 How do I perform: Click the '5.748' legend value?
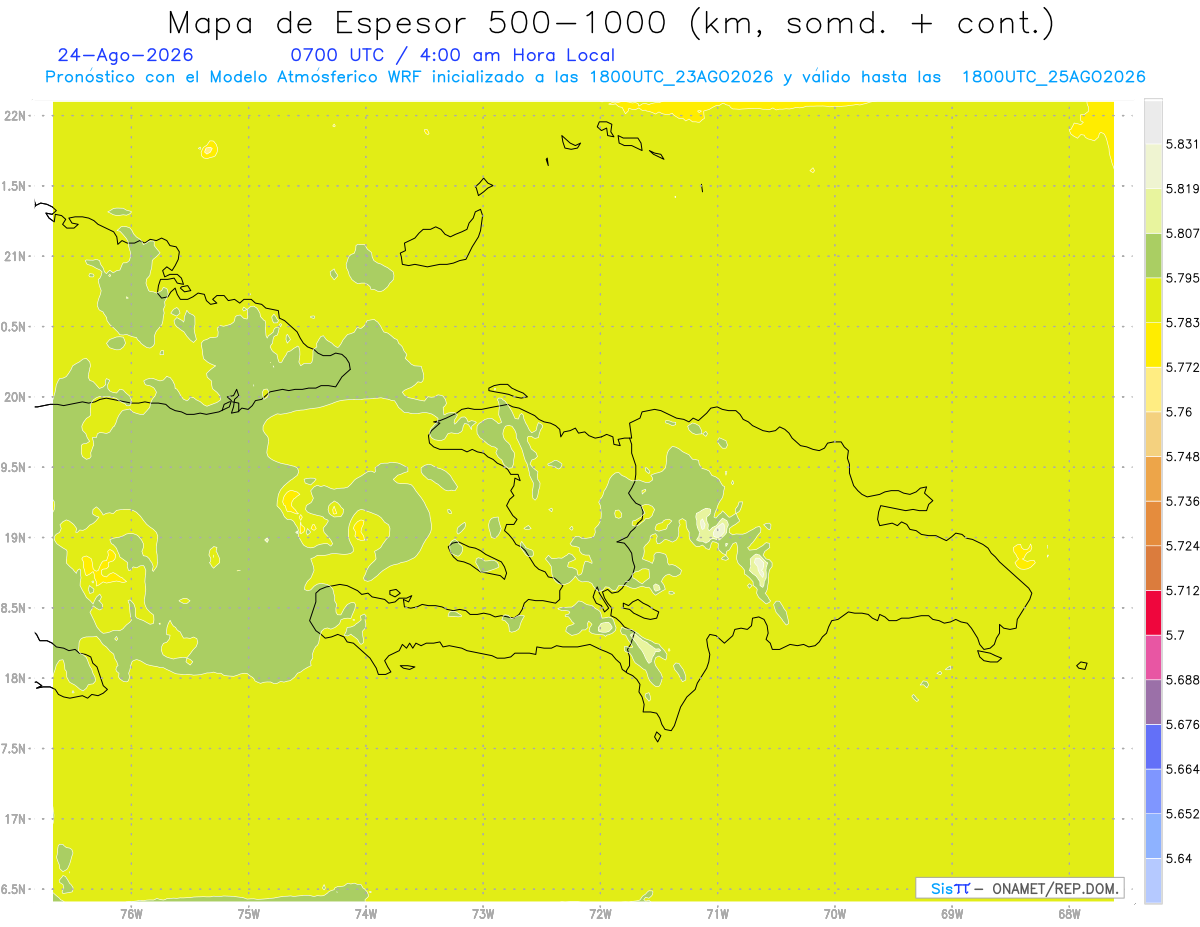coord(1183,456)
